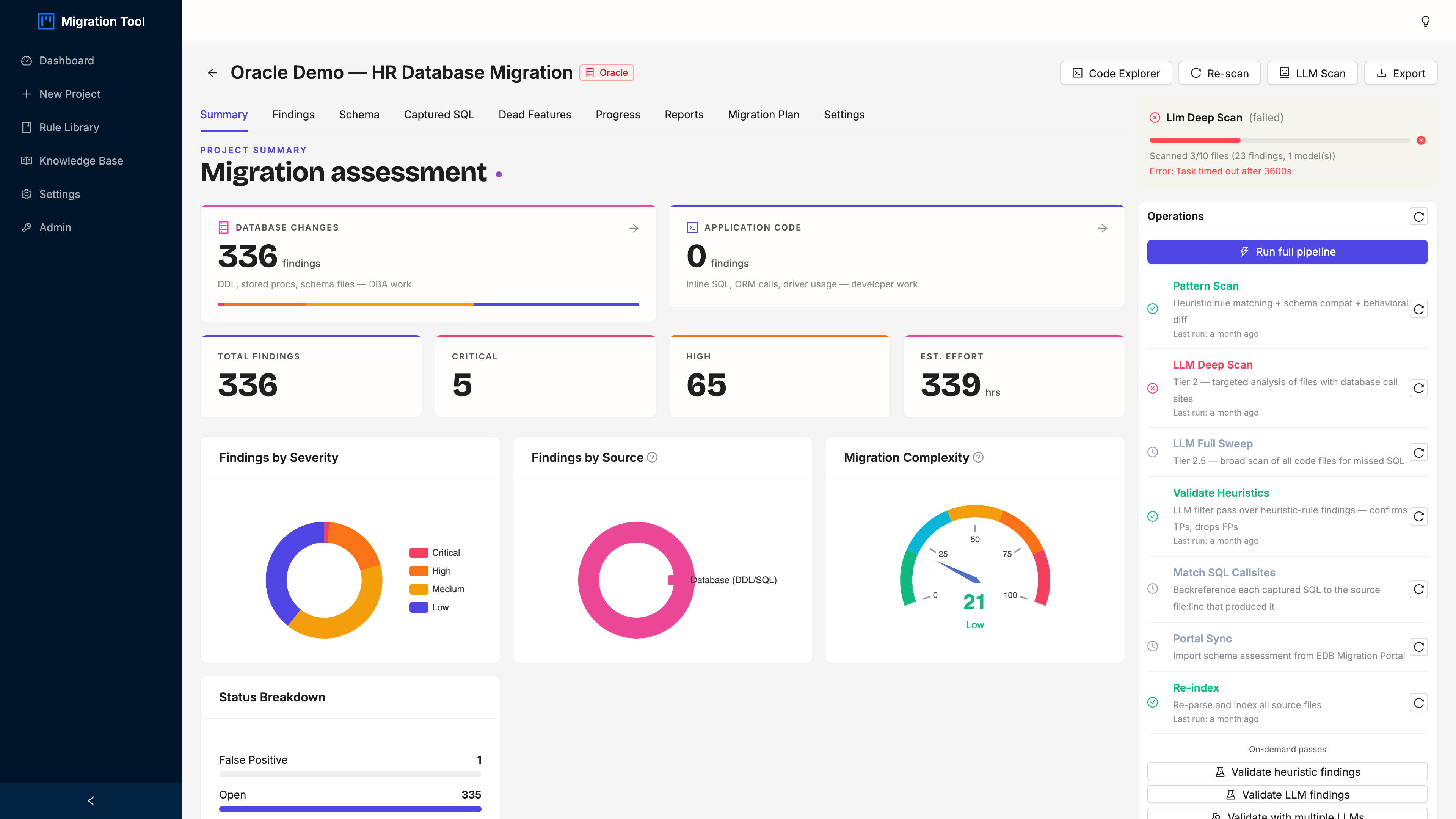Switch to the Findings tab
Screen dimensions: 1456x819
(293, 115)
